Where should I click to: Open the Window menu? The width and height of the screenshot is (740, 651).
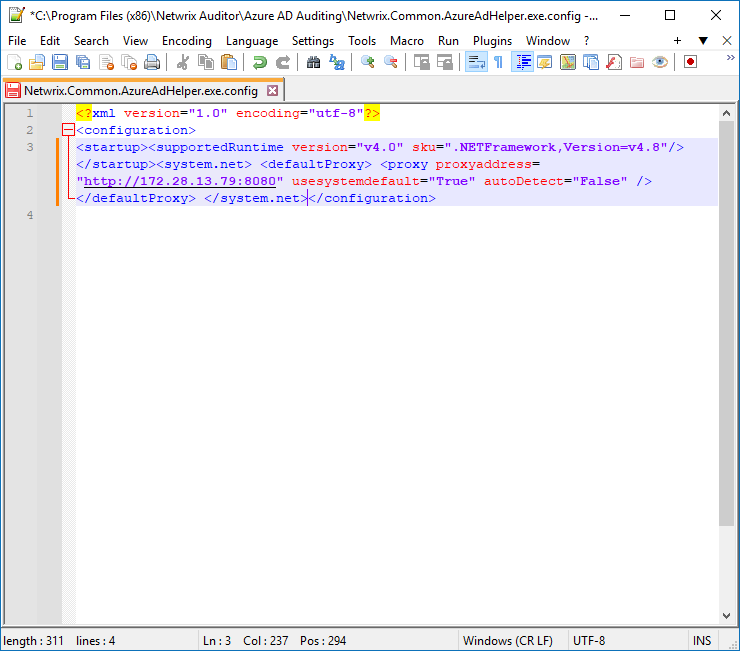pyautogui.click(x=547, y=41)
